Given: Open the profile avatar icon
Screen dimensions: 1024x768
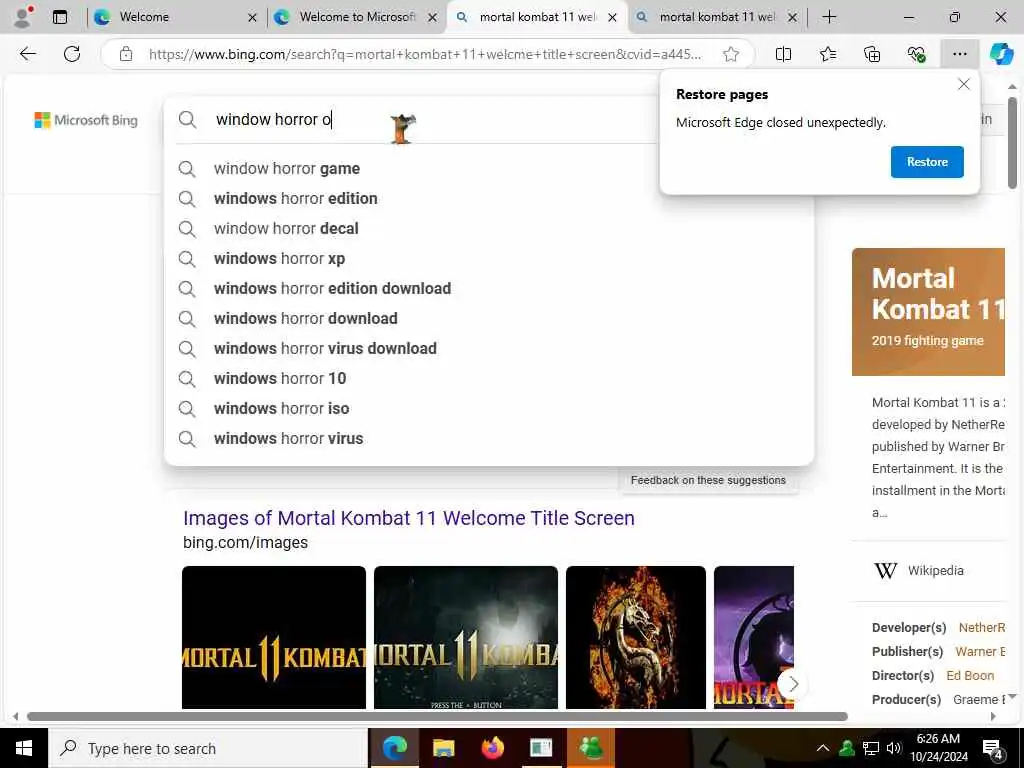Looking at the screenshot, I should (x=23, y=17).
